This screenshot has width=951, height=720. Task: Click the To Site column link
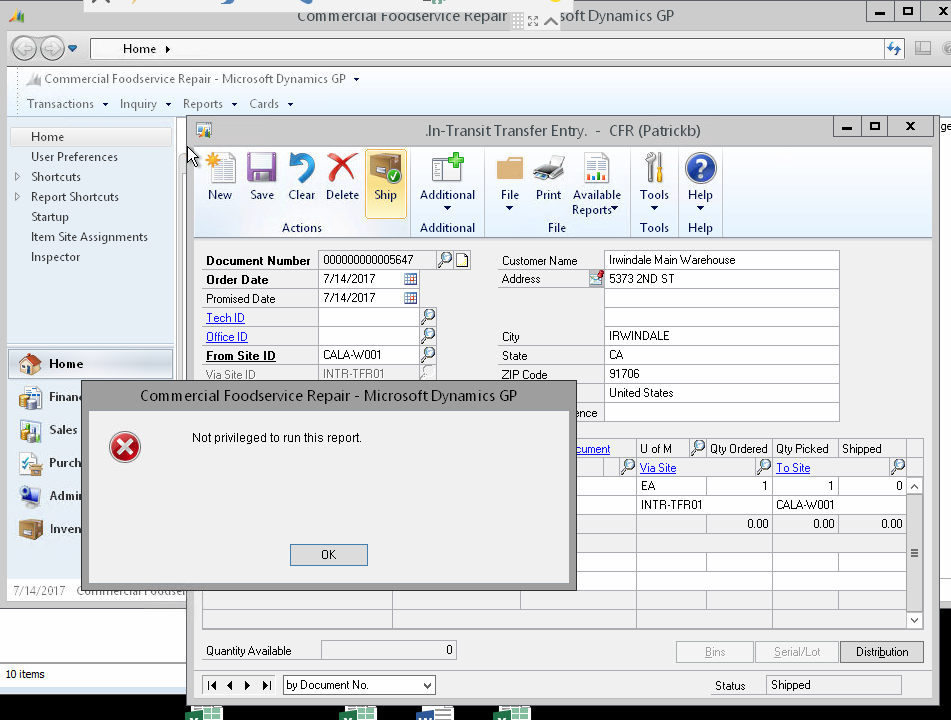click(x=793, y=468)
